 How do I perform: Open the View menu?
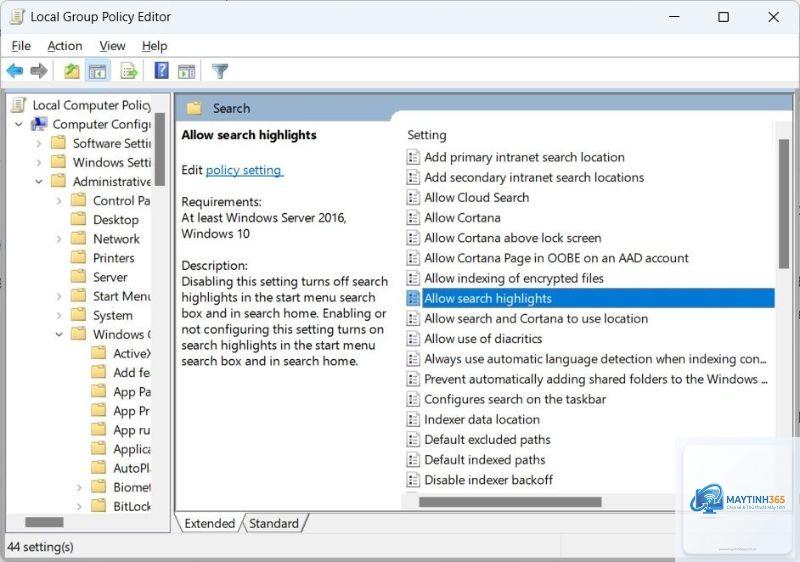pos(112,46)
